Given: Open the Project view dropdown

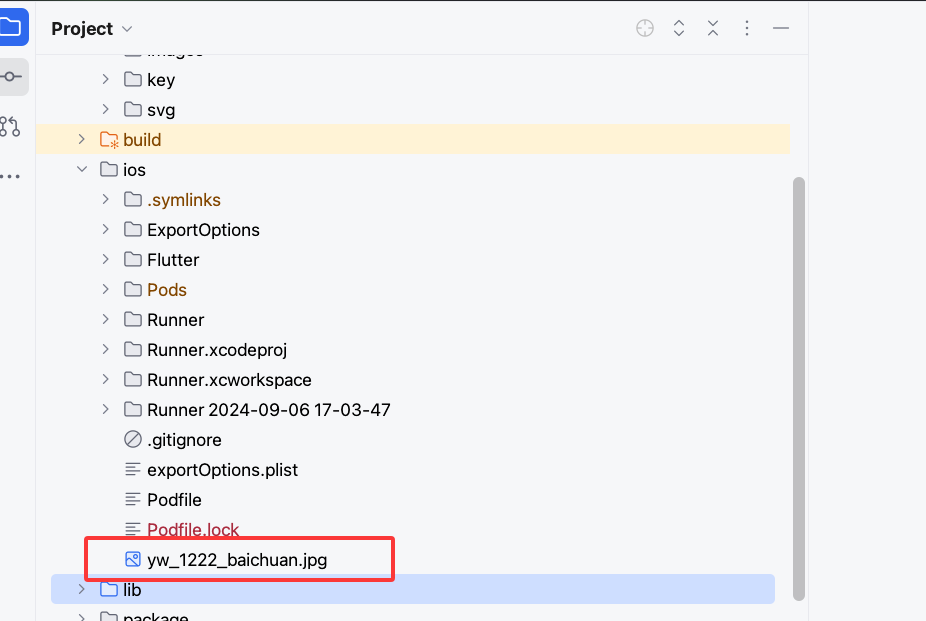Looking at the screenshot, I should tap(91, 29).
